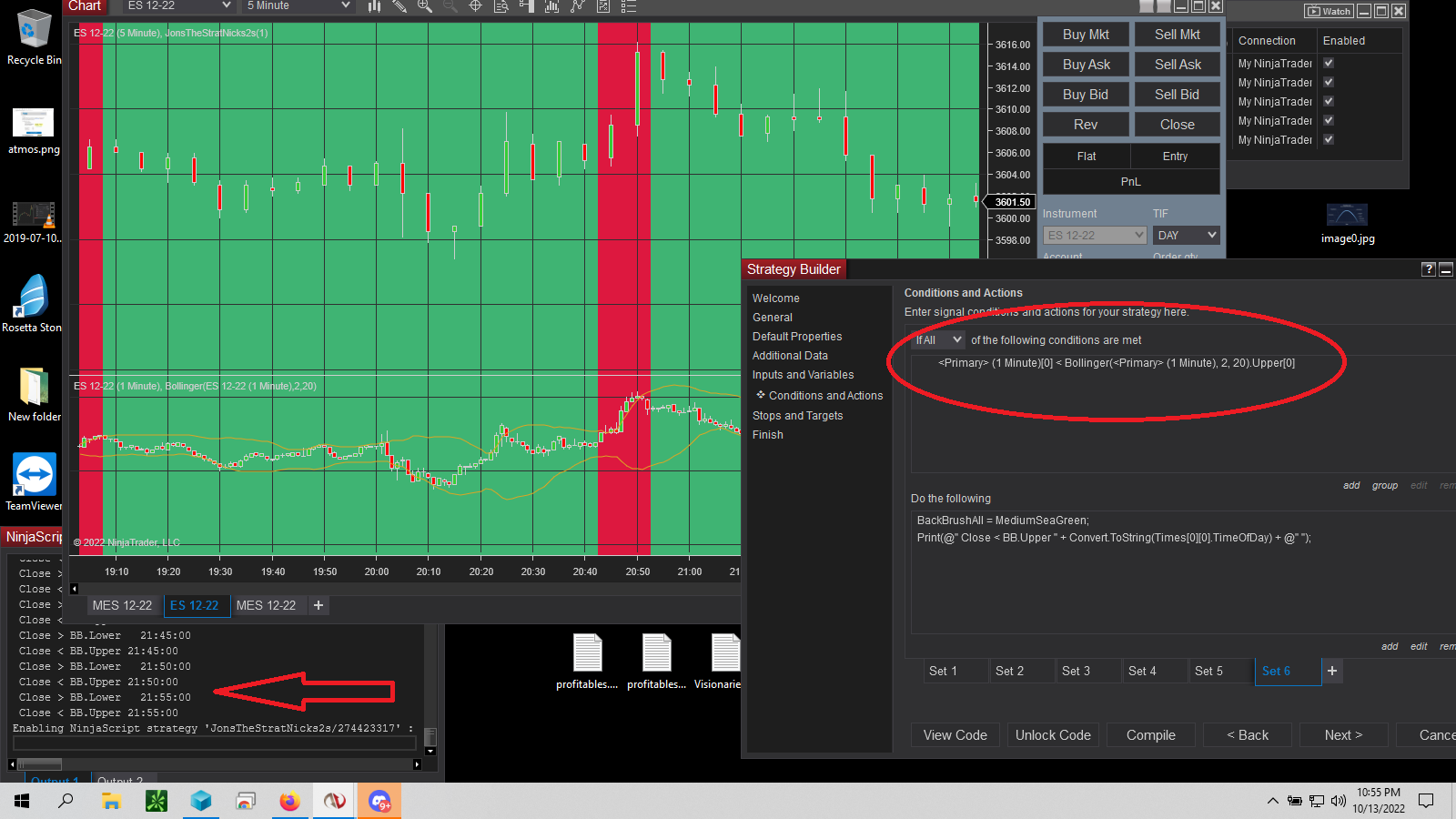The image size is (1456, 819).
Task: Click the Unlock Code button
Action: [x=1053, y=735]
